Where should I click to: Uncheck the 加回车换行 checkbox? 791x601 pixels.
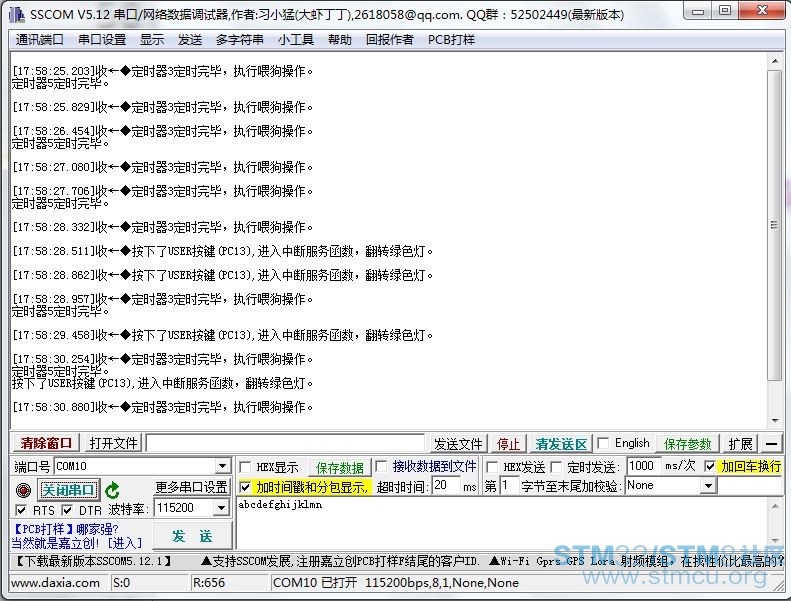710,466
